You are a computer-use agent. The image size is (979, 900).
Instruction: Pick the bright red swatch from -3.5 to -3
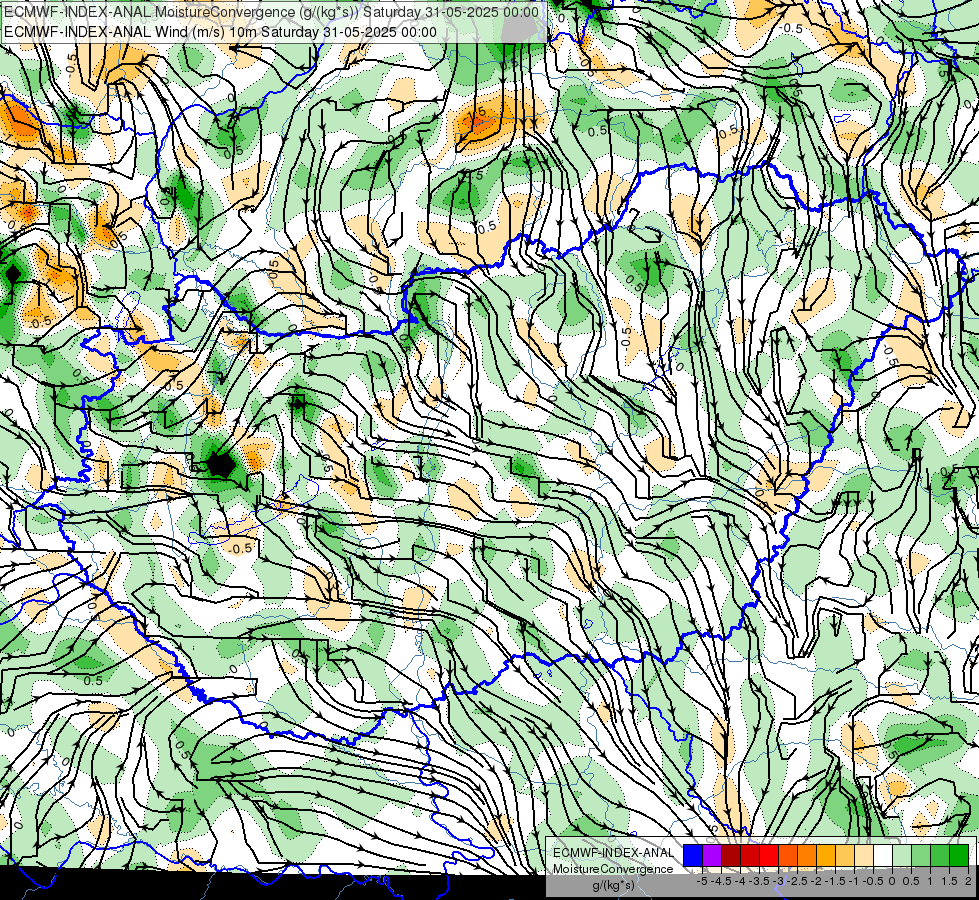coord(769,855)
